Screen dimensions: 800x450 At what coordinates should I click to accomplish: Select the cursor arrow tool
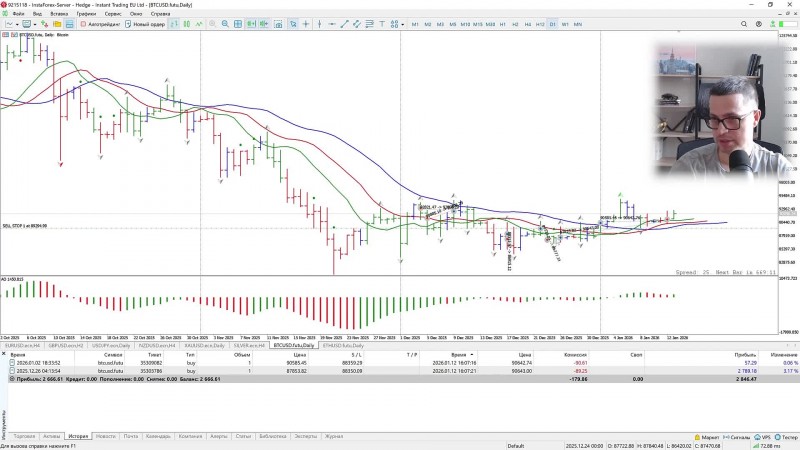[293, 24]
